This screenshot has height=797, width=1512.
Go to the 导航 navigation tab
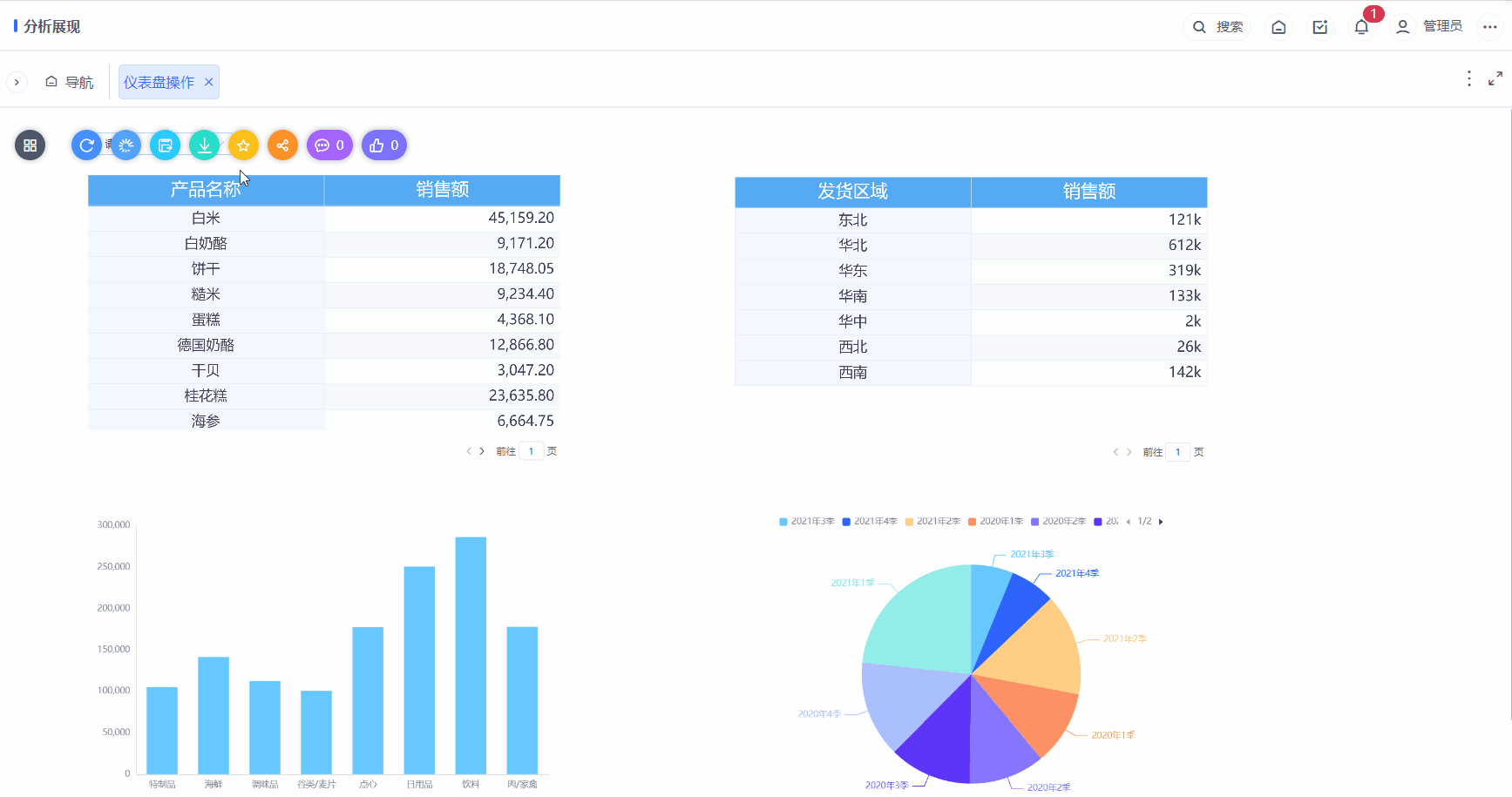pyautogui.click(x=70, y=82)
